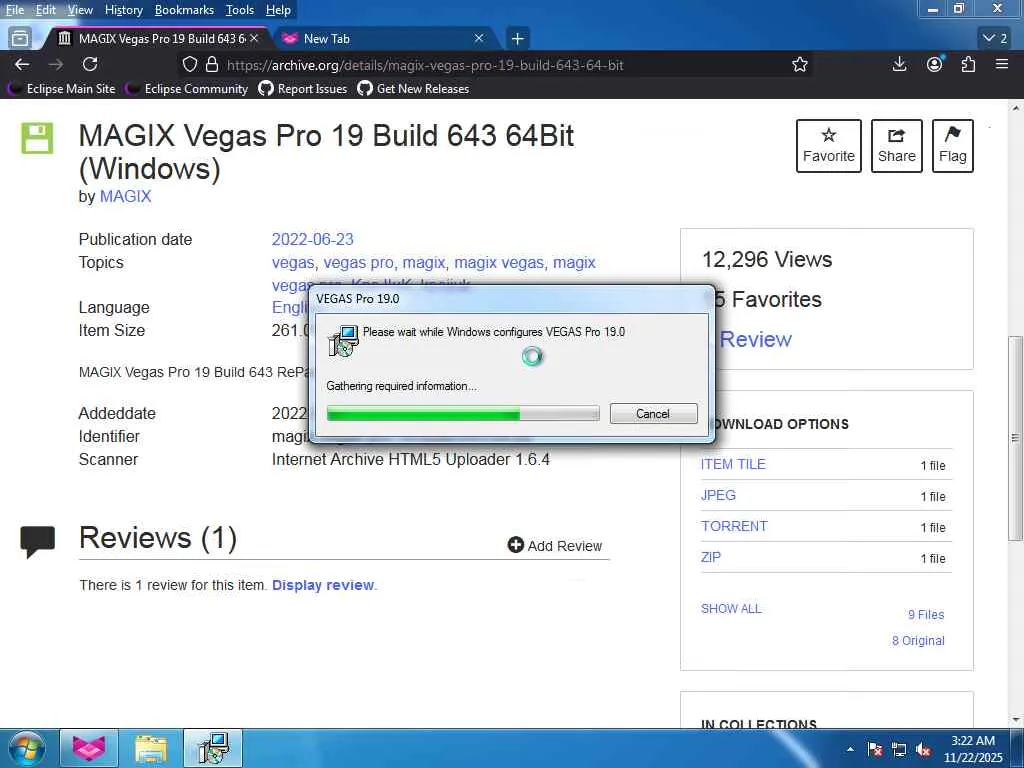The height and width of the screenshot is (768, 1024).
Task: Close the New Tab tab
Action: click(x=479, y=39)
